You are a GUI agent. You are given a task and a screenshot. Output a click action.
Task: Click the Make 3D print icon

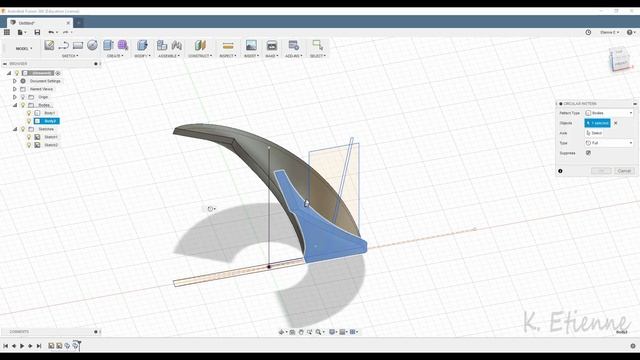[x=271, y=45]
